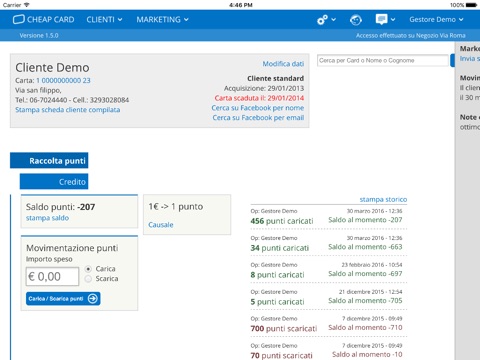Expand the MARKETING dropdown chevron

pyautogui.click(x=186, y=20)
